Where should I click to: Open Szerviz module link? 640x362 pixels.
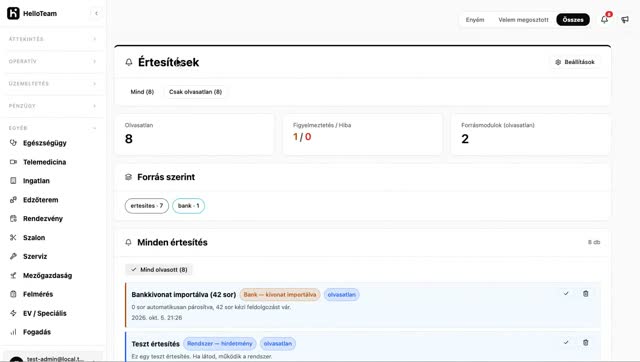[35, 256]
